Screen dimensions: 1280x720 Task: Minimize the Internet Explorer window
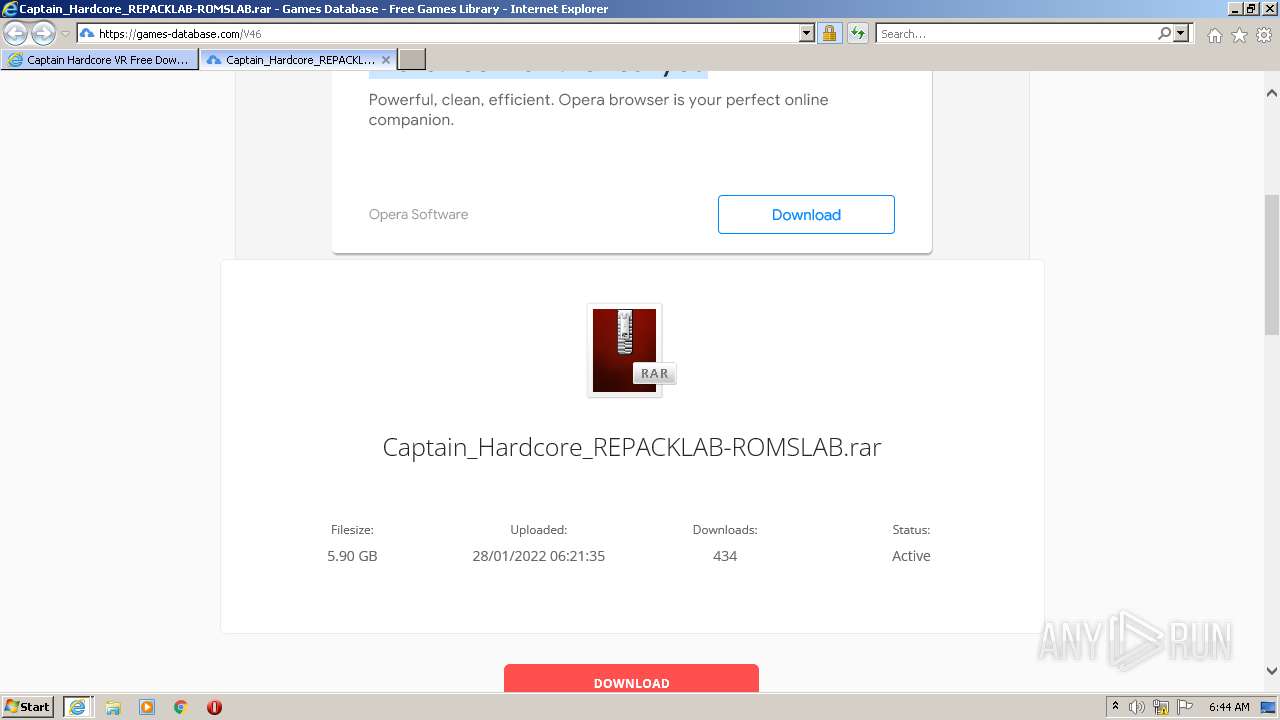[1235, 8]
